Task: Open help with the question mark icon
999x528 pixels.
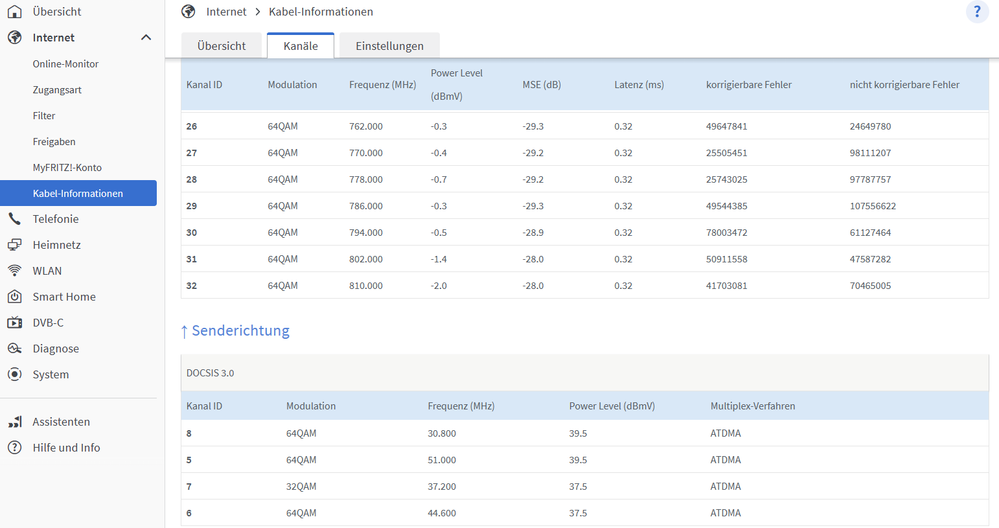Action: click(x=976, y=12)
